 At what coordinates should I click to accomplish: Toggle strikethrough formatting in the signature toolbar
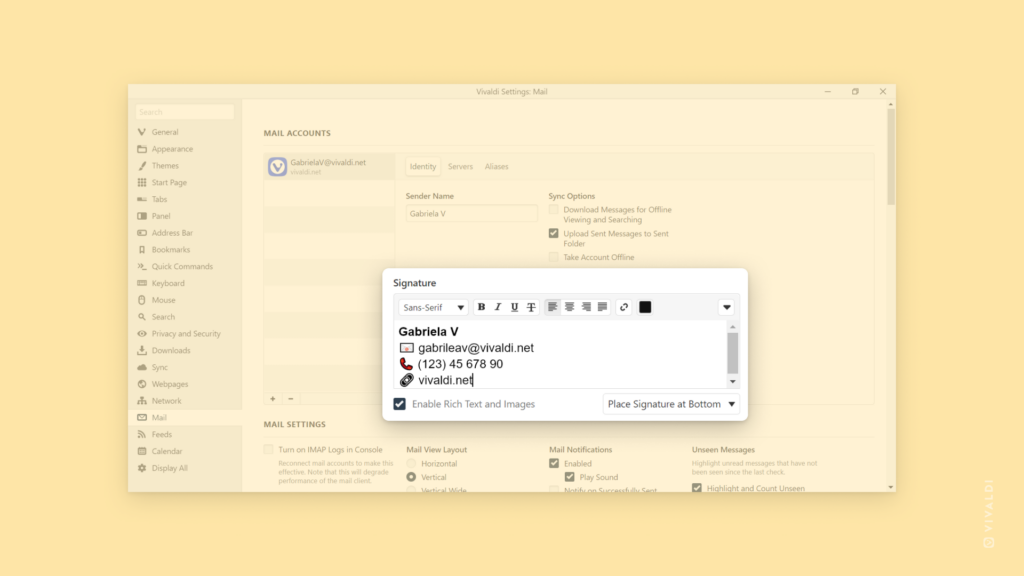tap(531, 307)
